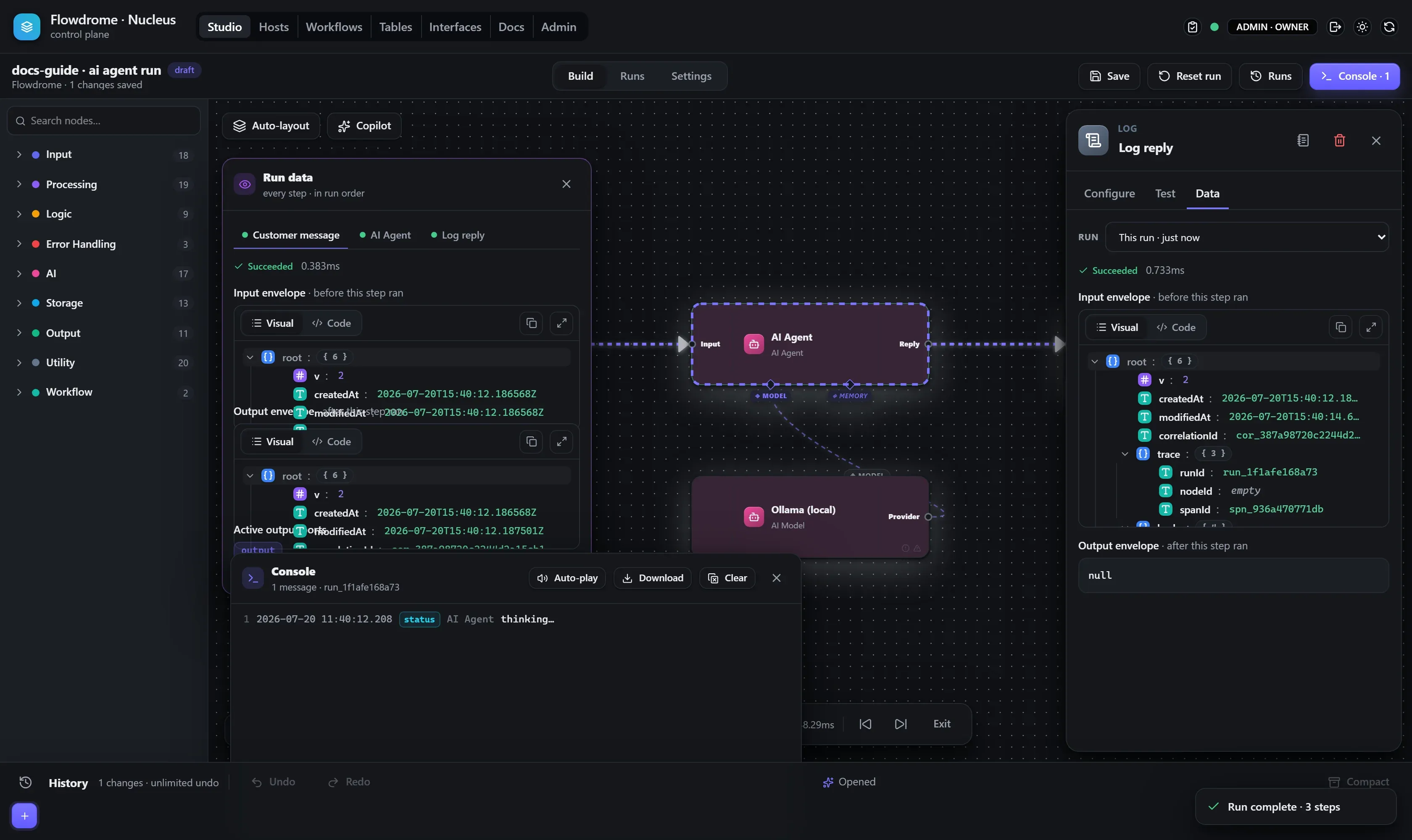Delete the Log reply node via trash icon
The height and width of the screenshot is (840, 1412).
pos(1339,140)
